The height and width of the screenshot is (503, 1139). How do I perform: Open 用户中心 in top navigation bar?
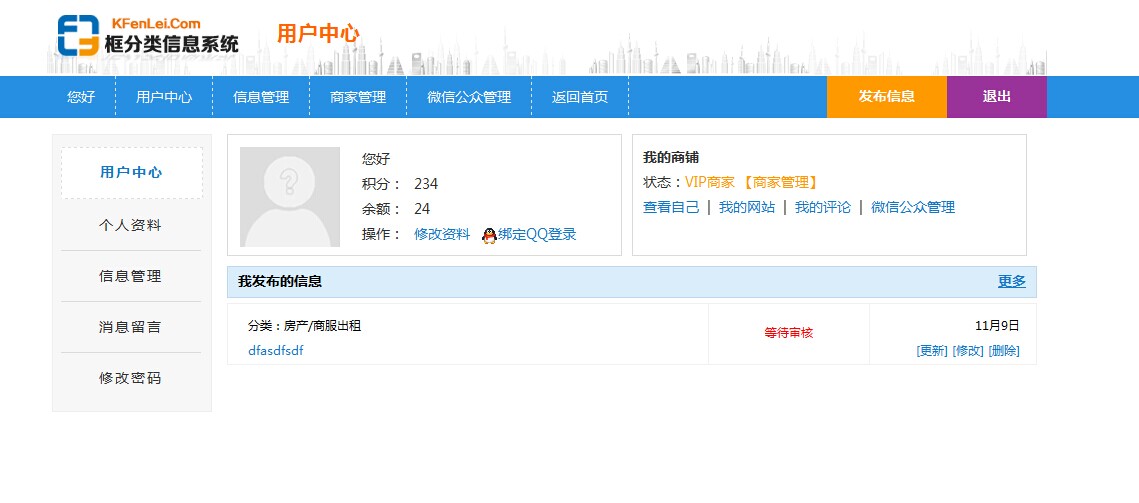coord(164,97)
